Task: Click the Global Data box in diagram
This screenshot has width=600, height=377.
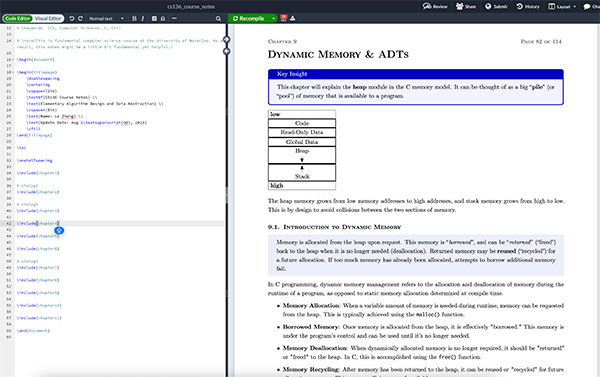Action: click(302, 142)
